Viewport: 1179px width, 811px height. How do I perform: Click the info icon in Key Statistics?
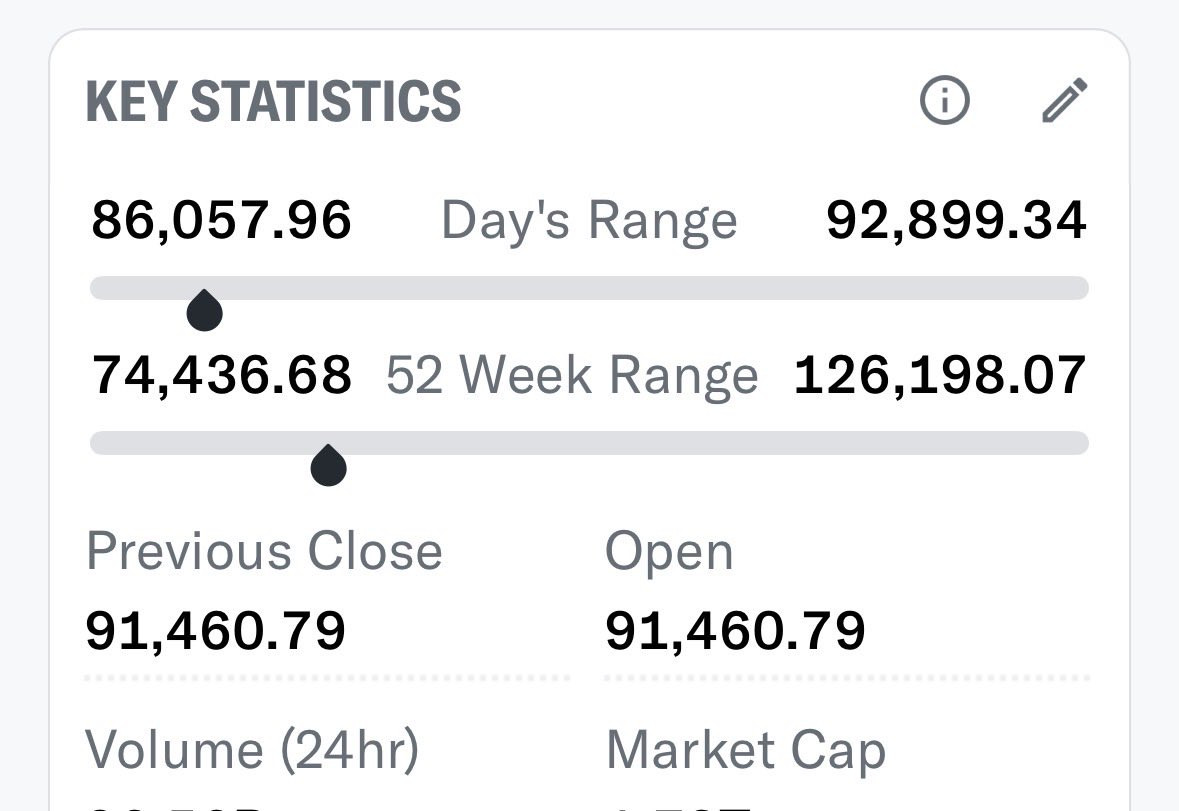tap(944, 101)
